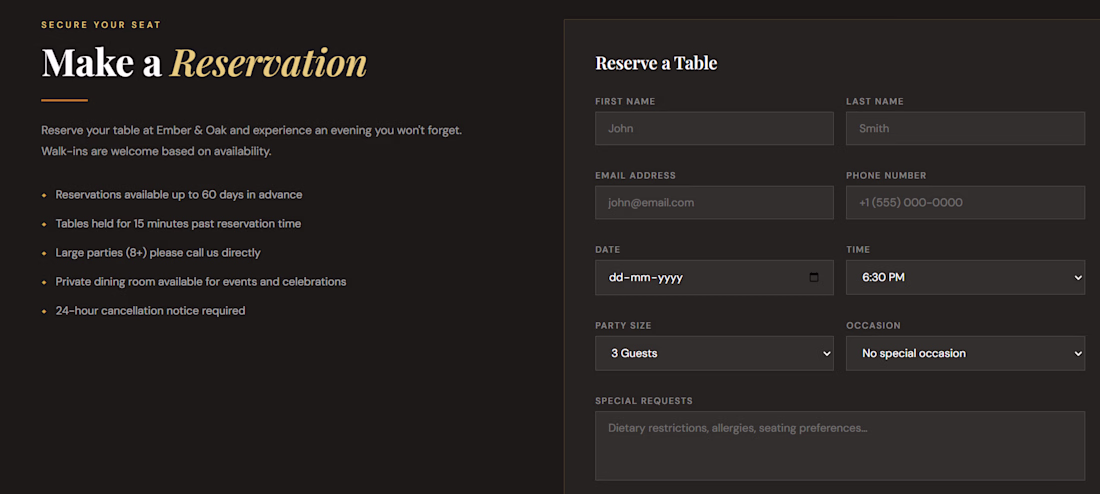Screen dimensions: 1100x494
Task: Click the OCCASION field label
Action: 873,326
